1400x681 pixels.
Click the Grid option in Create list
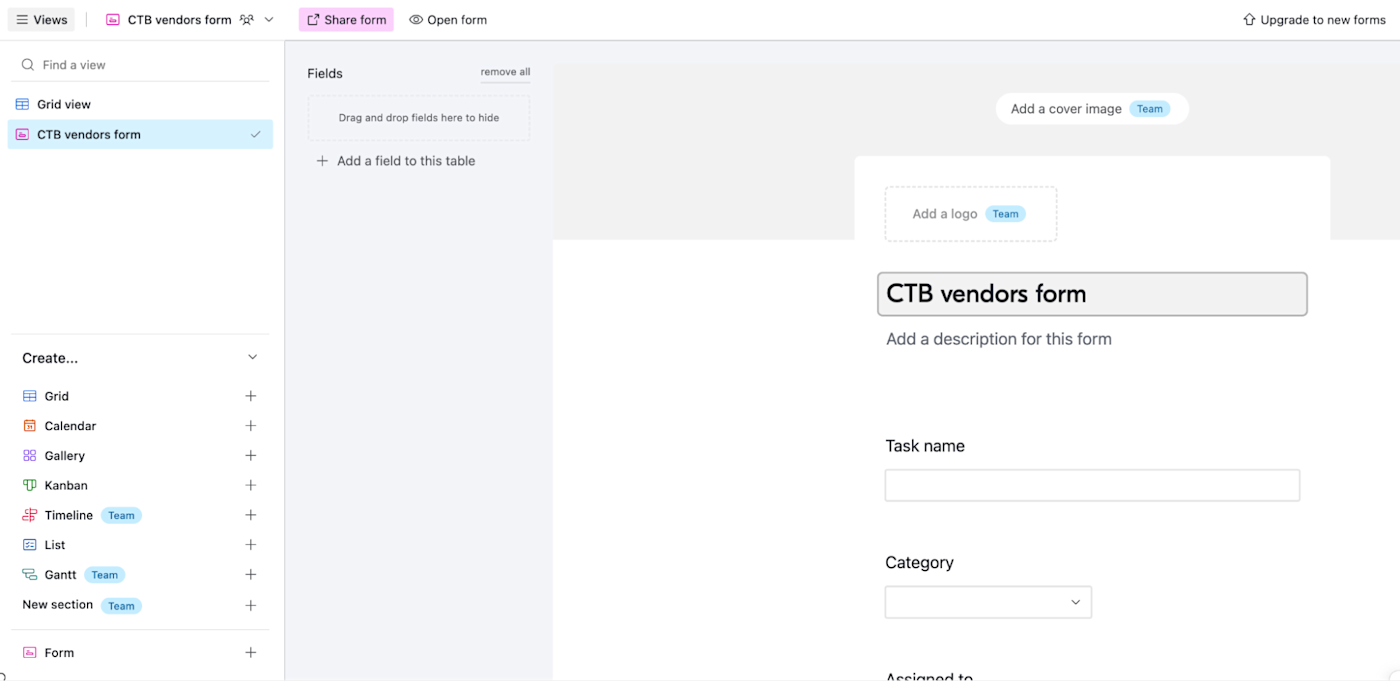pyautogui.click(x=57, y=396)
